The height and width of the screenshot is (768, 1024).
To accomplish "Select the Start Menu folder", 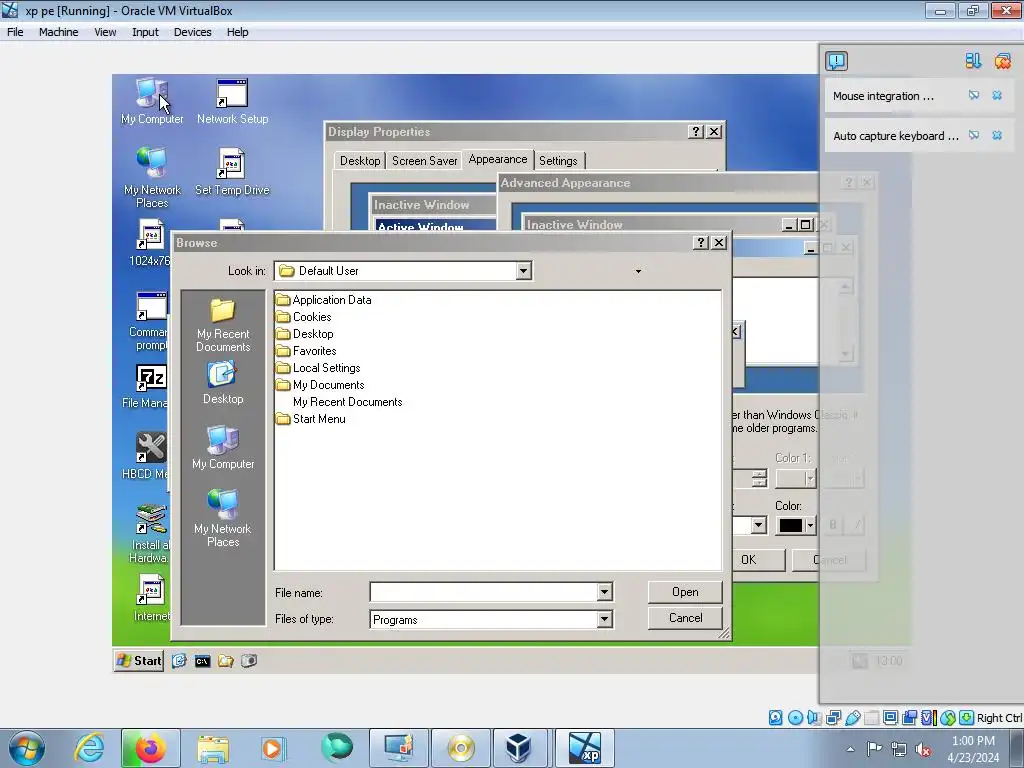I will pos(311,419).
